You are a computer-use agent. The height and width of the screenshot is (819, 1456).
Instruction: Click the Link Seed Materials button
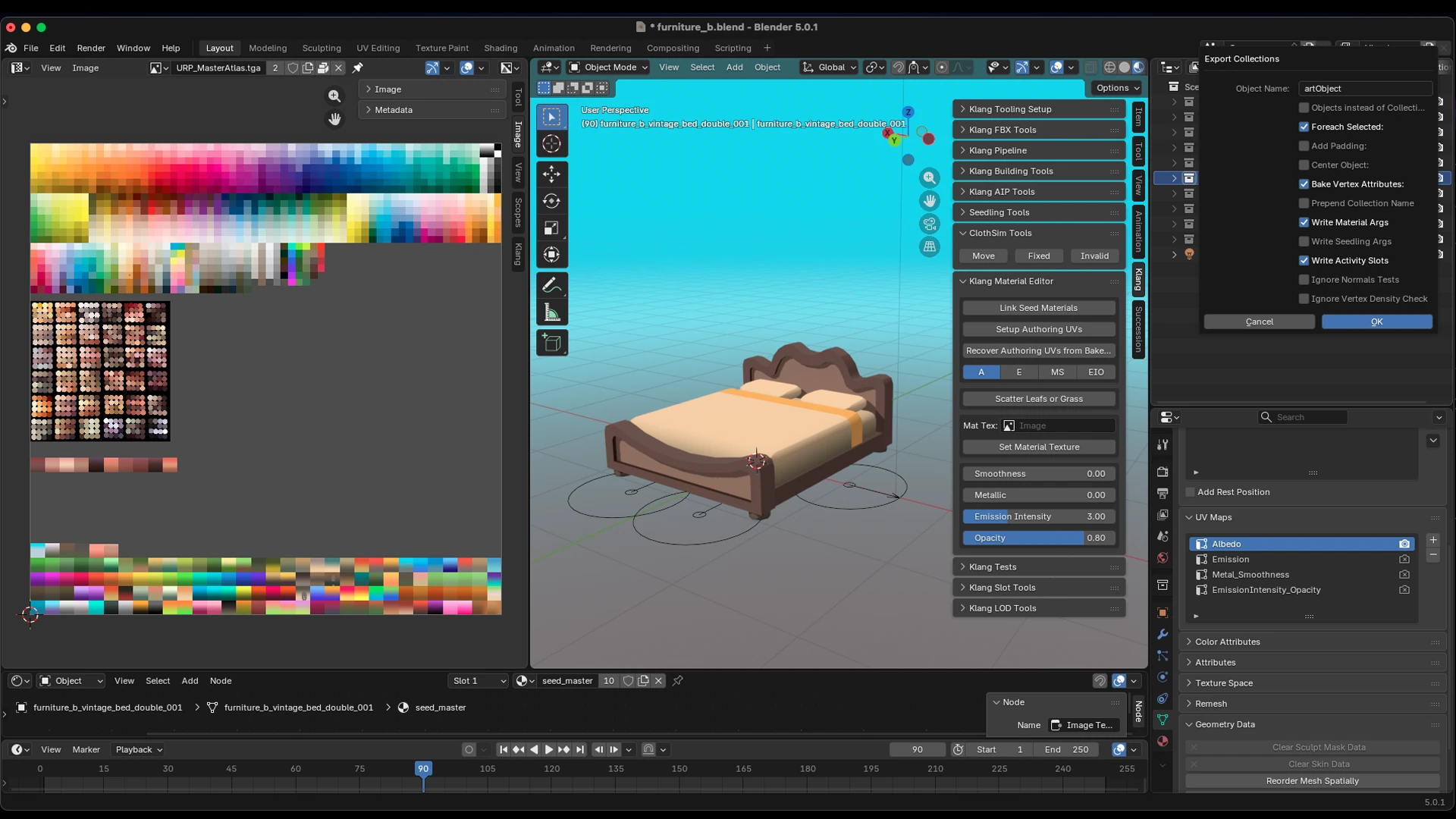[1038, 308]
